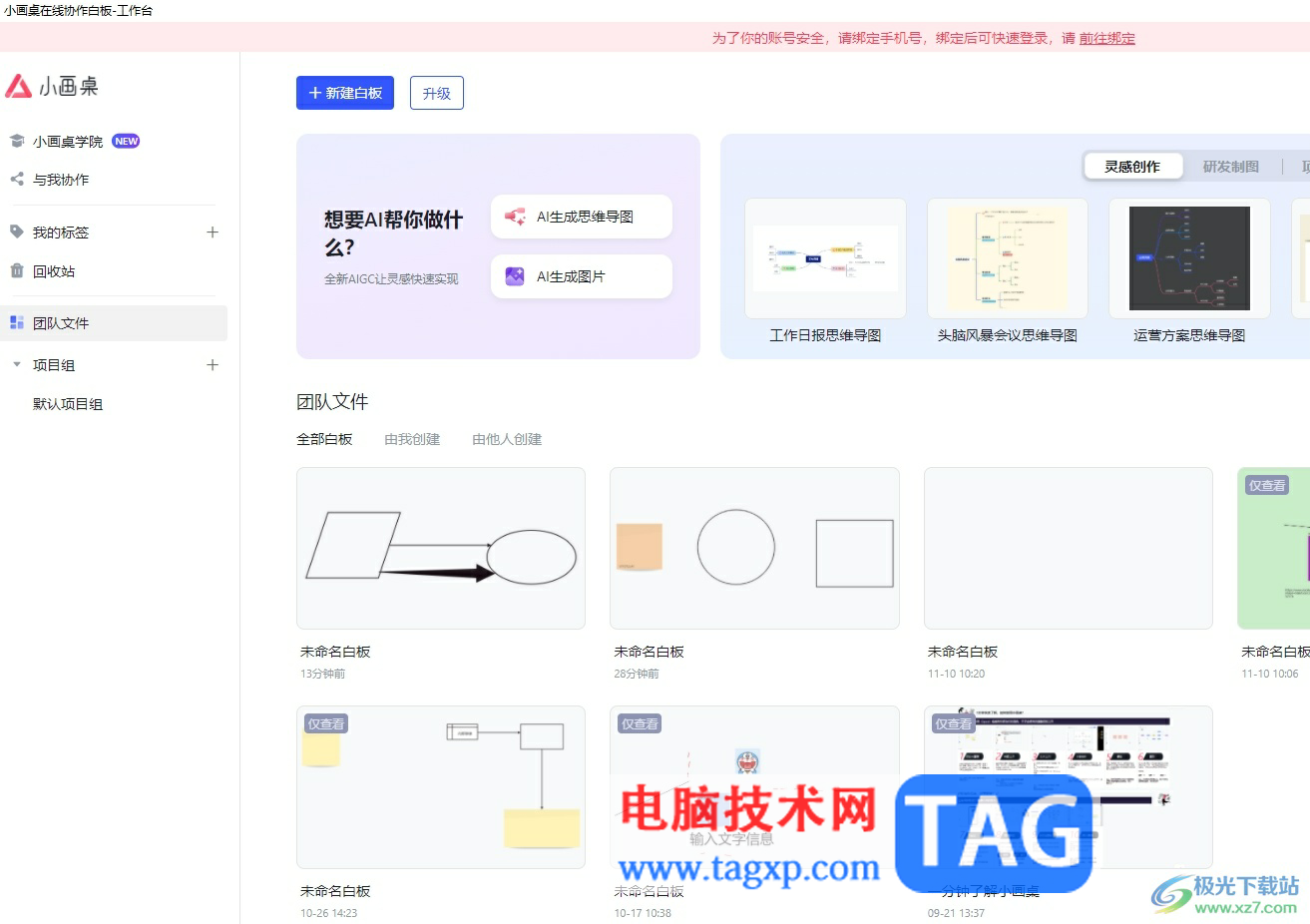Click 未命名白板 title above 13分钟前
The height and width of the screenshot is (924, 1310).
click(335, 652)
